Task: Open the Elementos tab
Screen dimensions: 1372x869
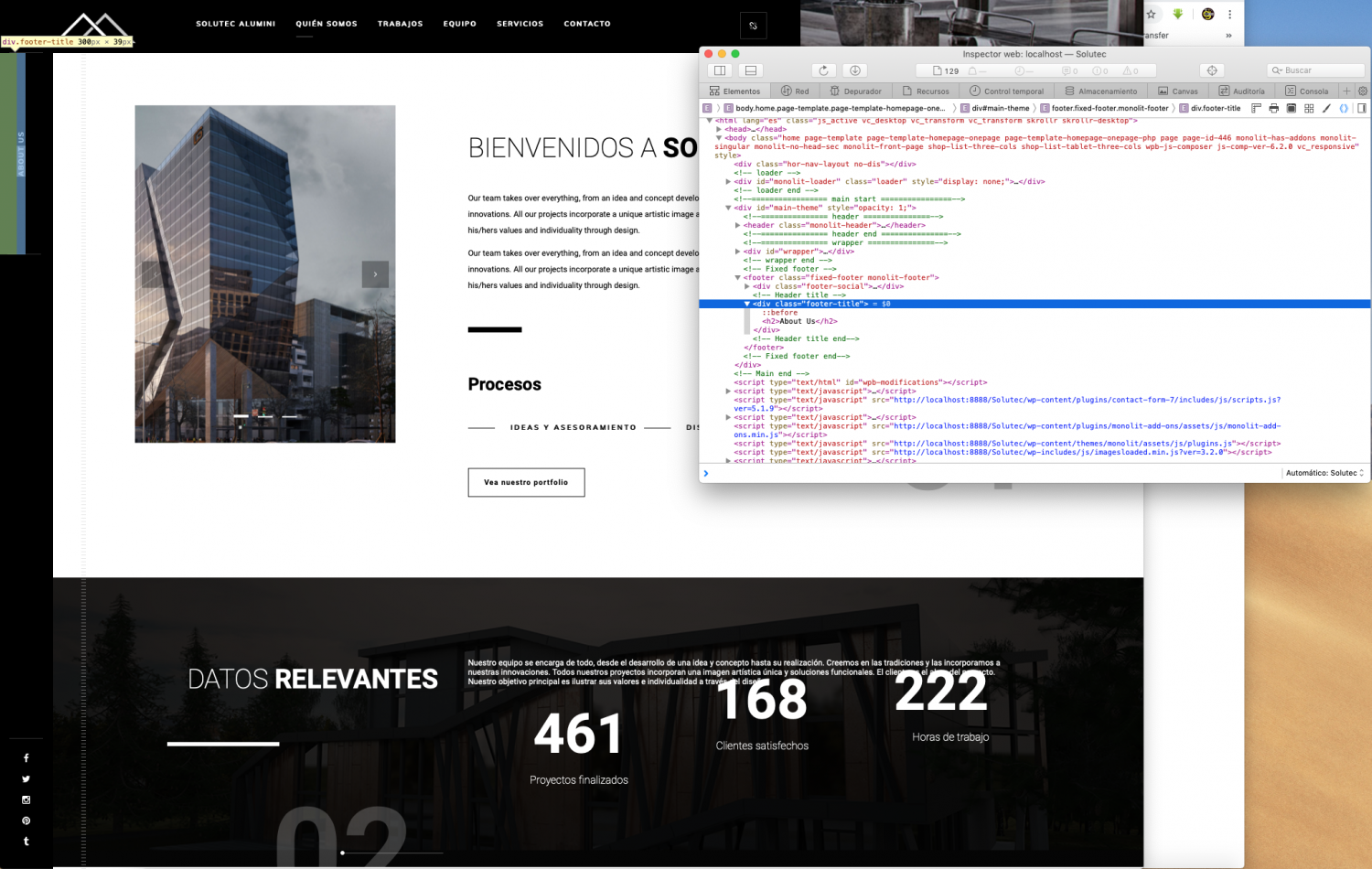Action: tap(734, 91)
